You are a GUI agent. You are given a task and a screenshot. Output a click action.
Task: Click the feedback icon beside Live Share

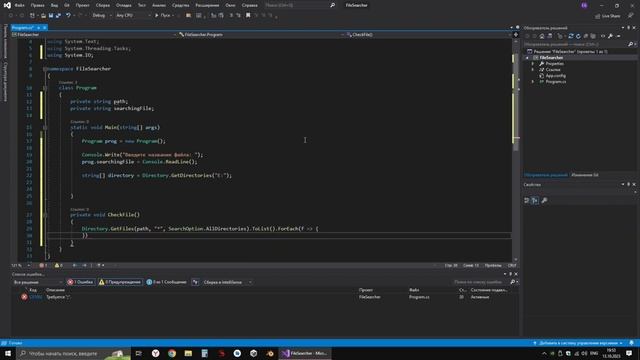point(631,16)
